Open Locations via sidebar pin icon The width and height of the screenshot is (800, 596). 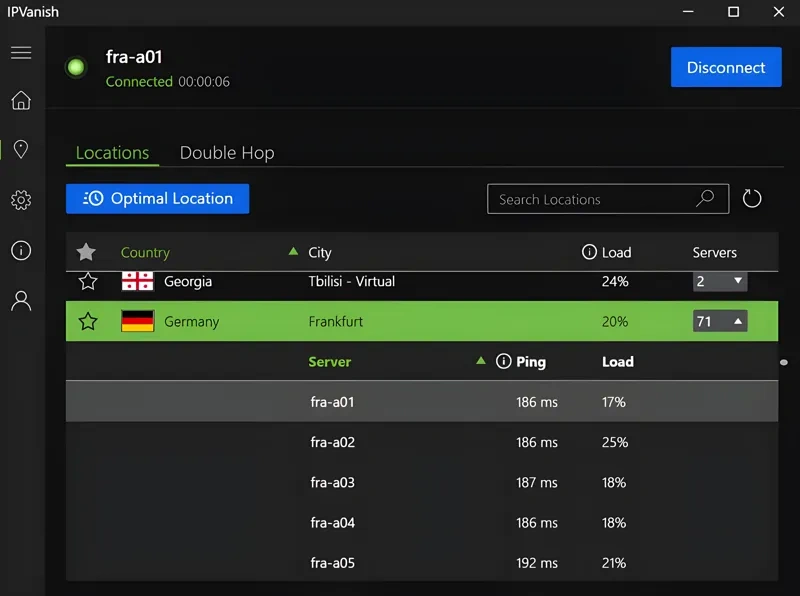click(x=21, y=149)
